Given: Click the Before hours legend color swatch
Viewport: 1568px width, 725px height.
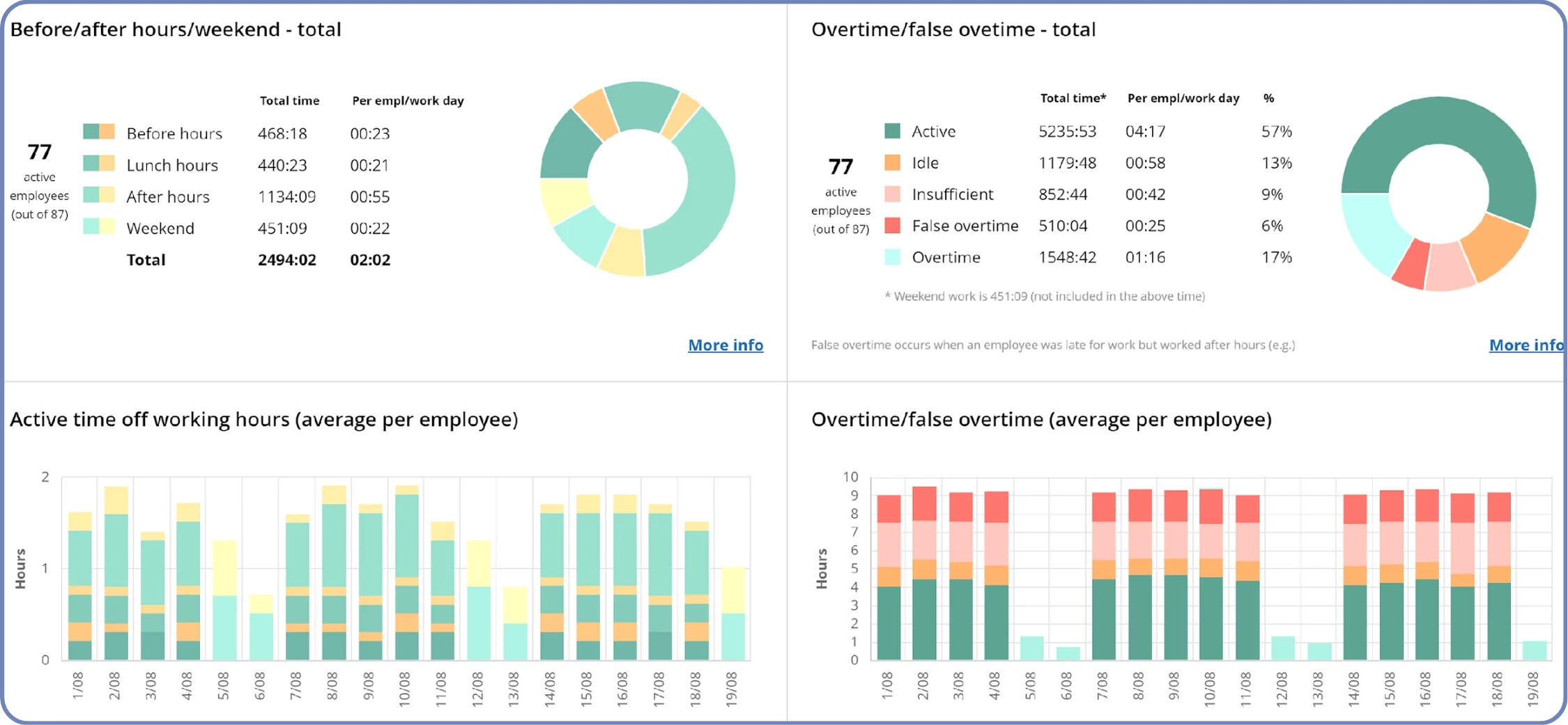Looking at the screenshot, I should click(x=99, y=132).
